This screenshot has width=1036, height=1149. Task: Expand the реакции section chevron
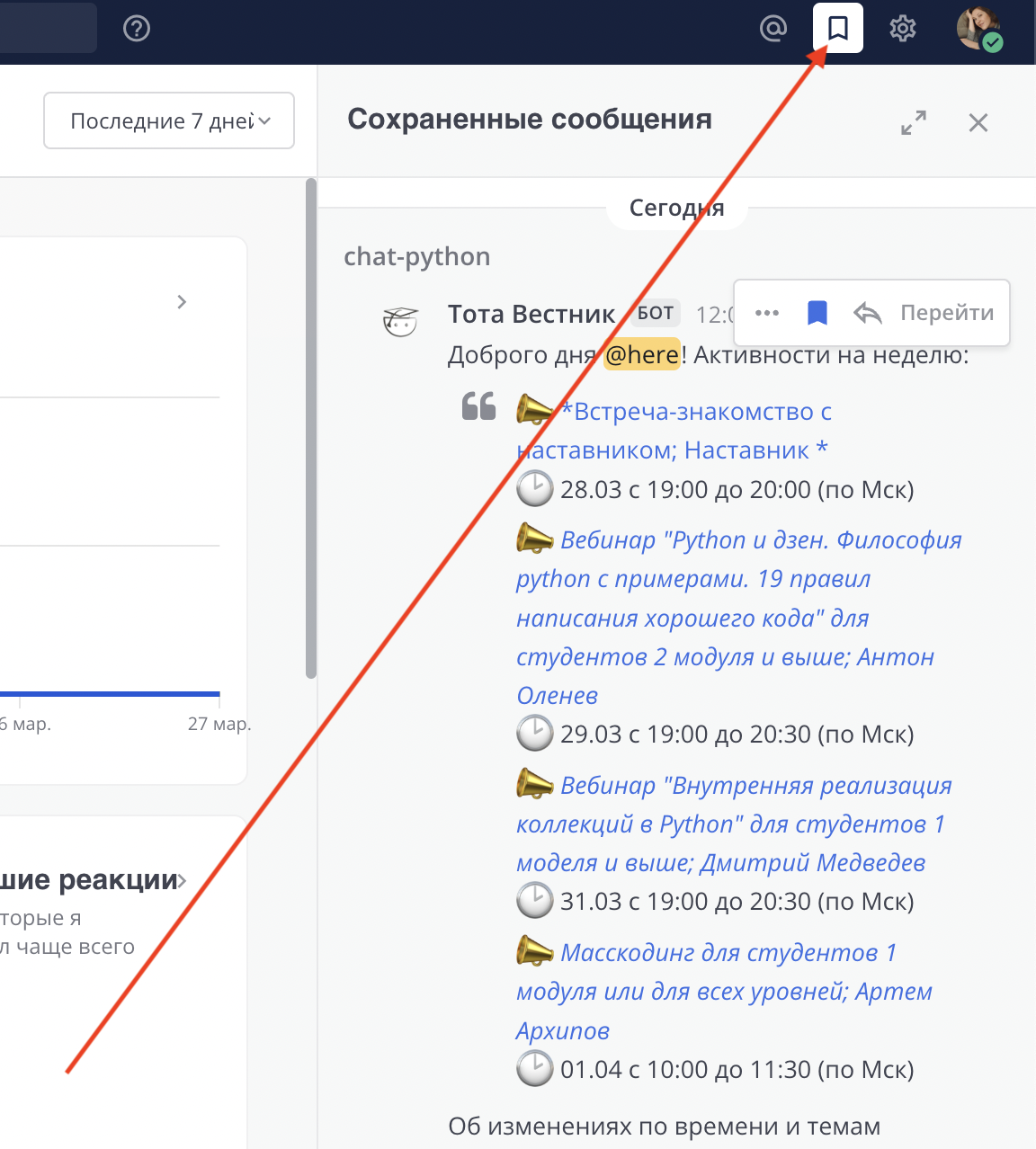pos(183,880)
